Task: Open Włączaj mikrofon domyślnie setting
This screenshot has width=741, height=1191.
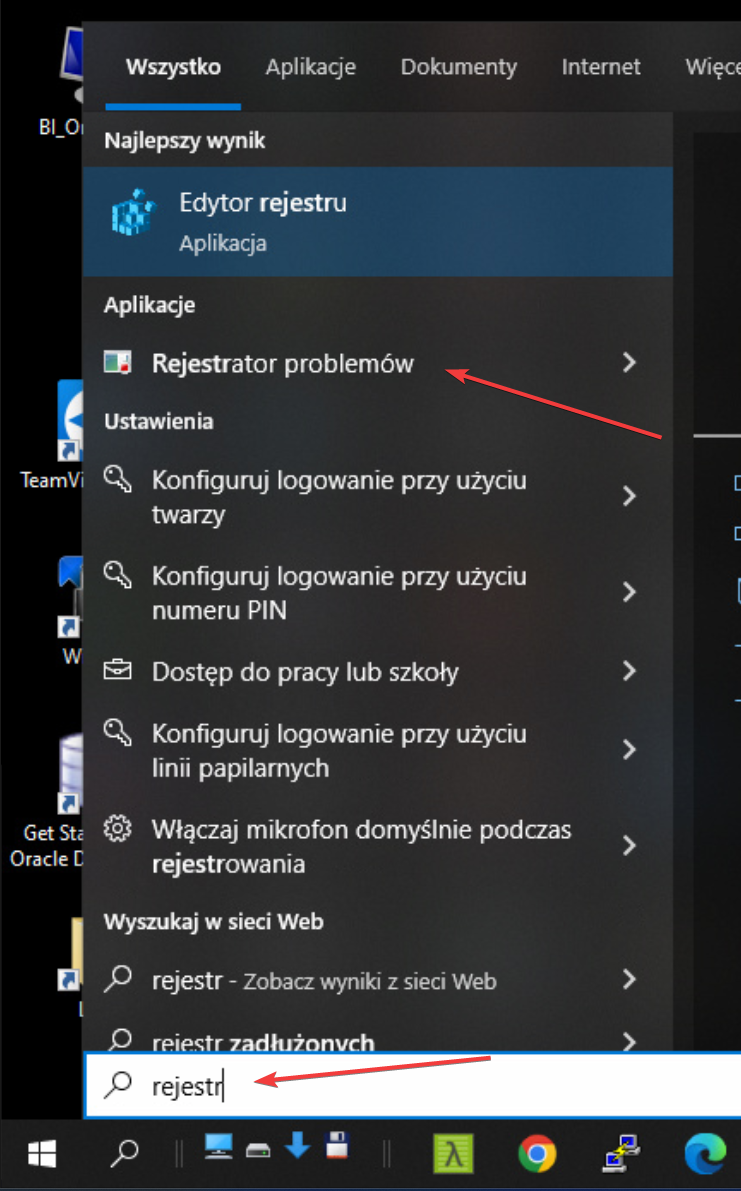Action: coord(360,846)
